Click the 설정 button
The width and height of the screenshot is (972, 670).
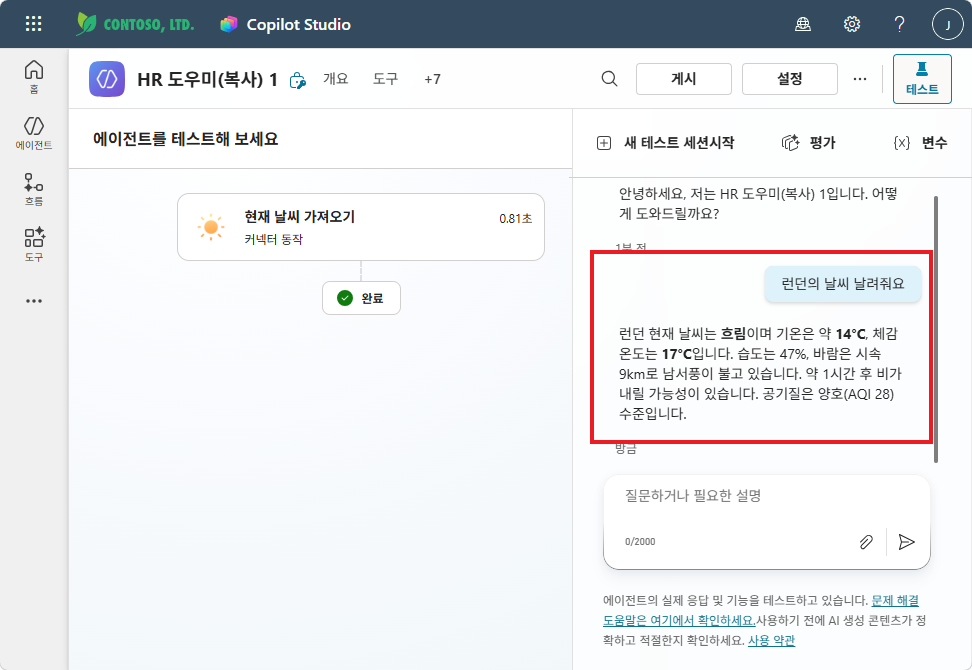pos(790,79)
